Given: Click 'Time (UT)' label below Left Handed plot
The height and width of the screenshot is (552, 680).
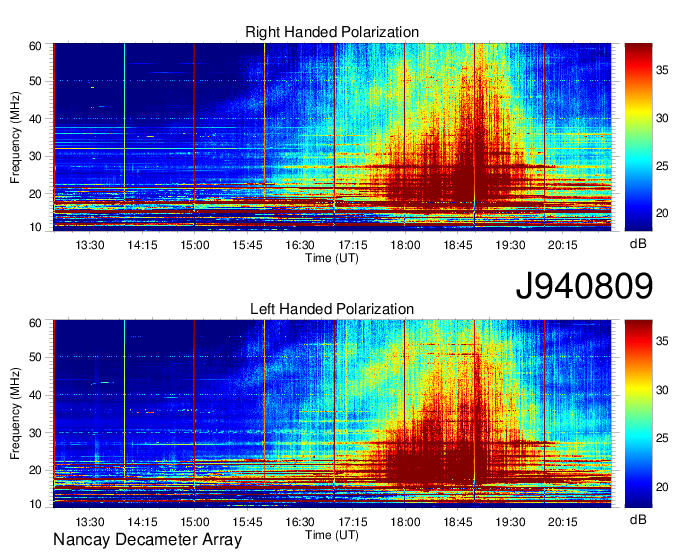Looking at the screenshot, I should (332, 535).
